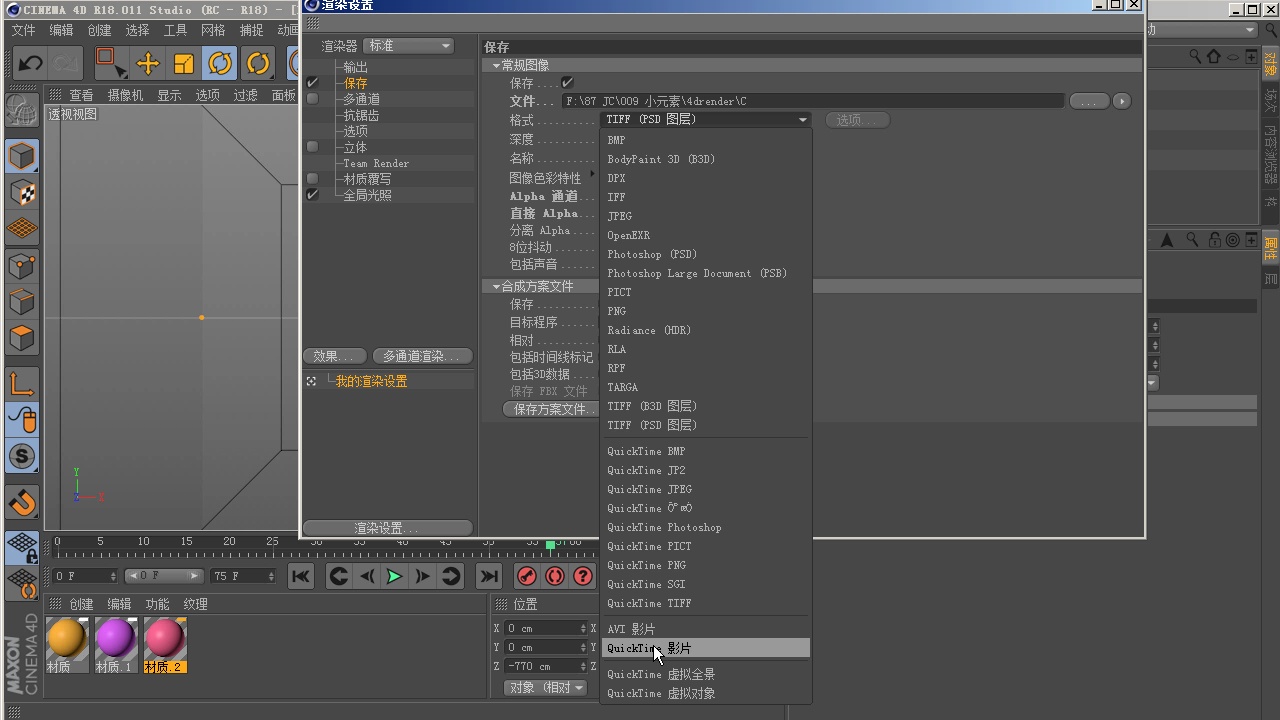
Task: Select the Move tool icon
Action: [x=148, y=64]
